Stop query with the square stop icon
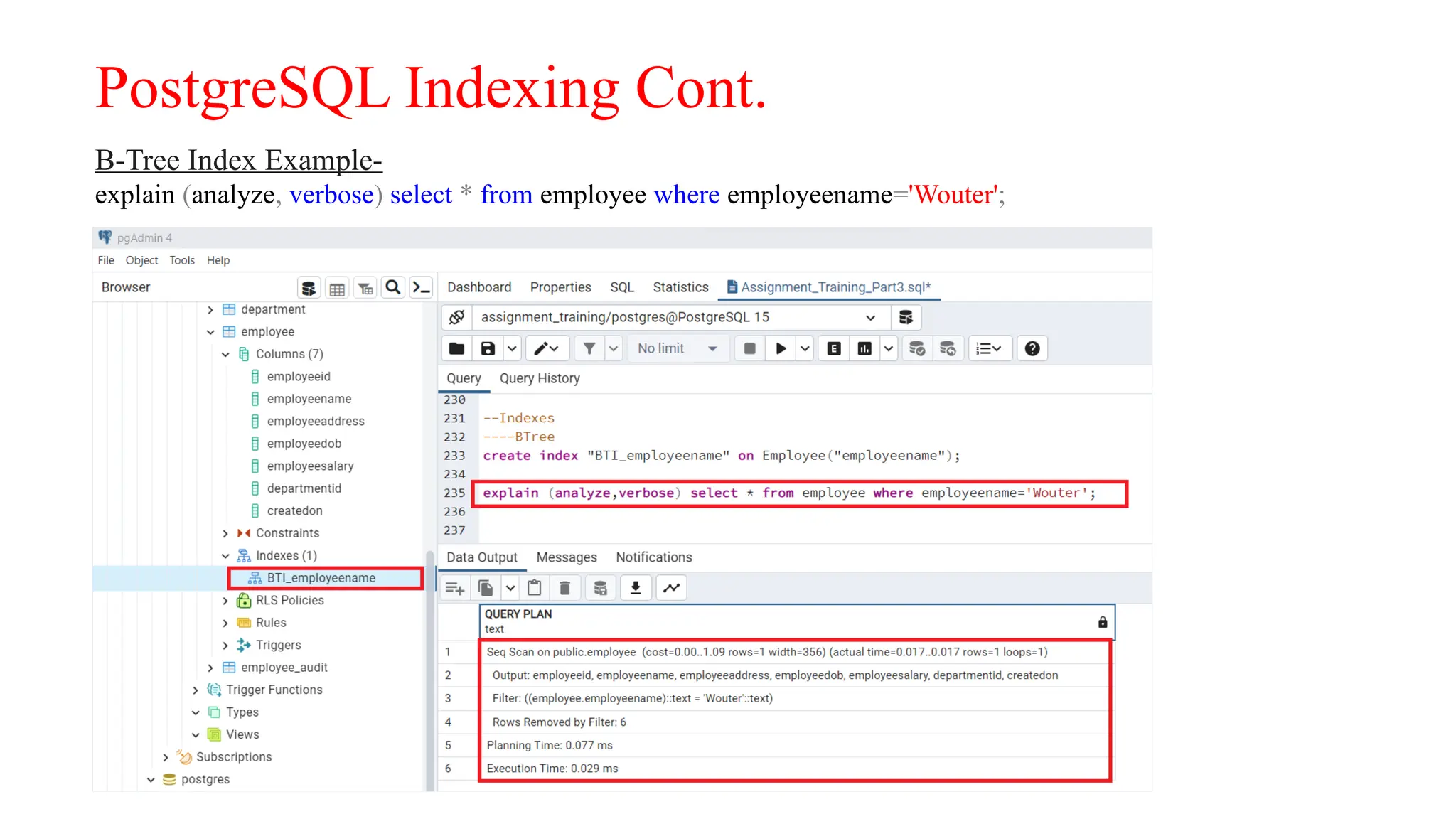1456x819 pixels. pos(749,348)
